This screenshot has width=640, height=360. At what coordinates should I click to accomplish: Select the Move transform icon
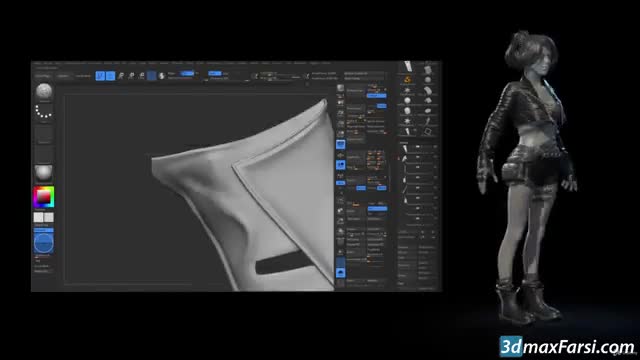(121, 76)
